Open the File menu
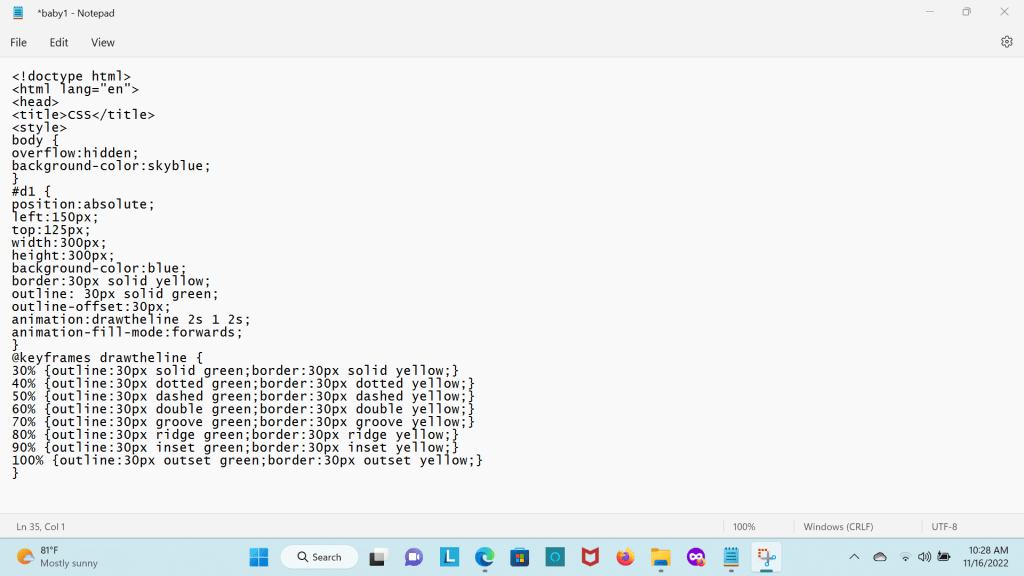Viewport: 1024px width, 576px height. point(18,43)
